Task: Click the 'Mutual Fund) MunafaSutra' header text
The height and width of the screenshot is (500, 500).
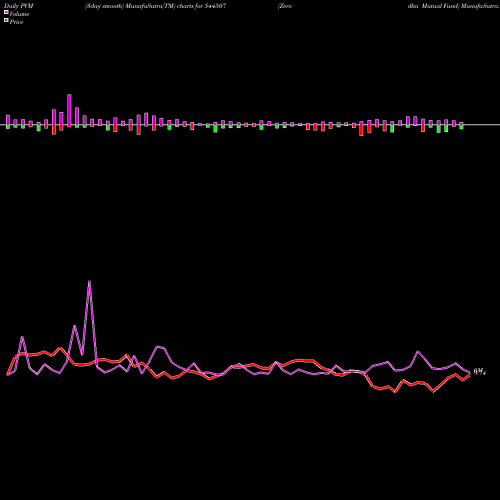Action: pyautogui.click(x=460, y=6)
